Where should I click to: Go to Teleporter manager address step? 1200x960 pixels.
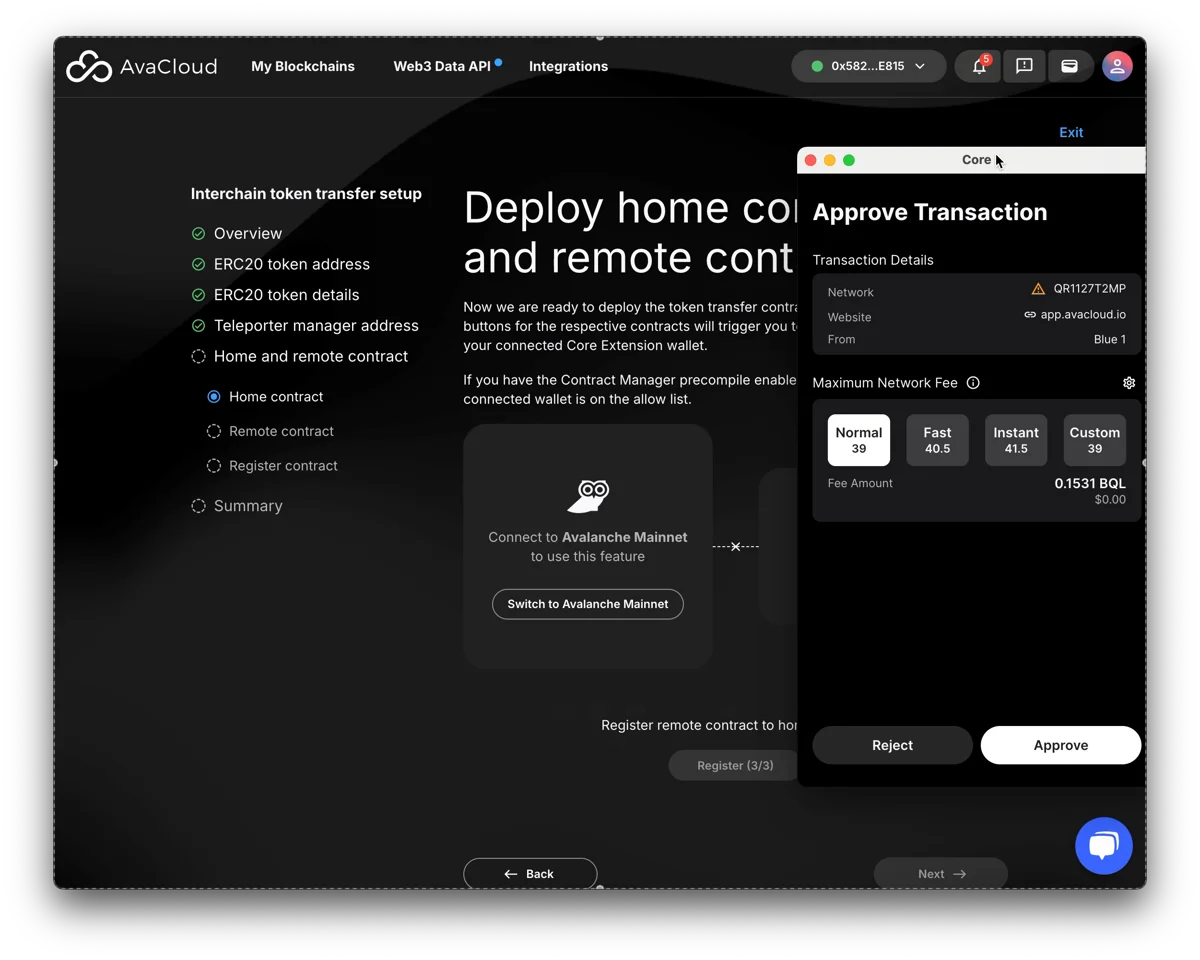(x=316, y=326)
